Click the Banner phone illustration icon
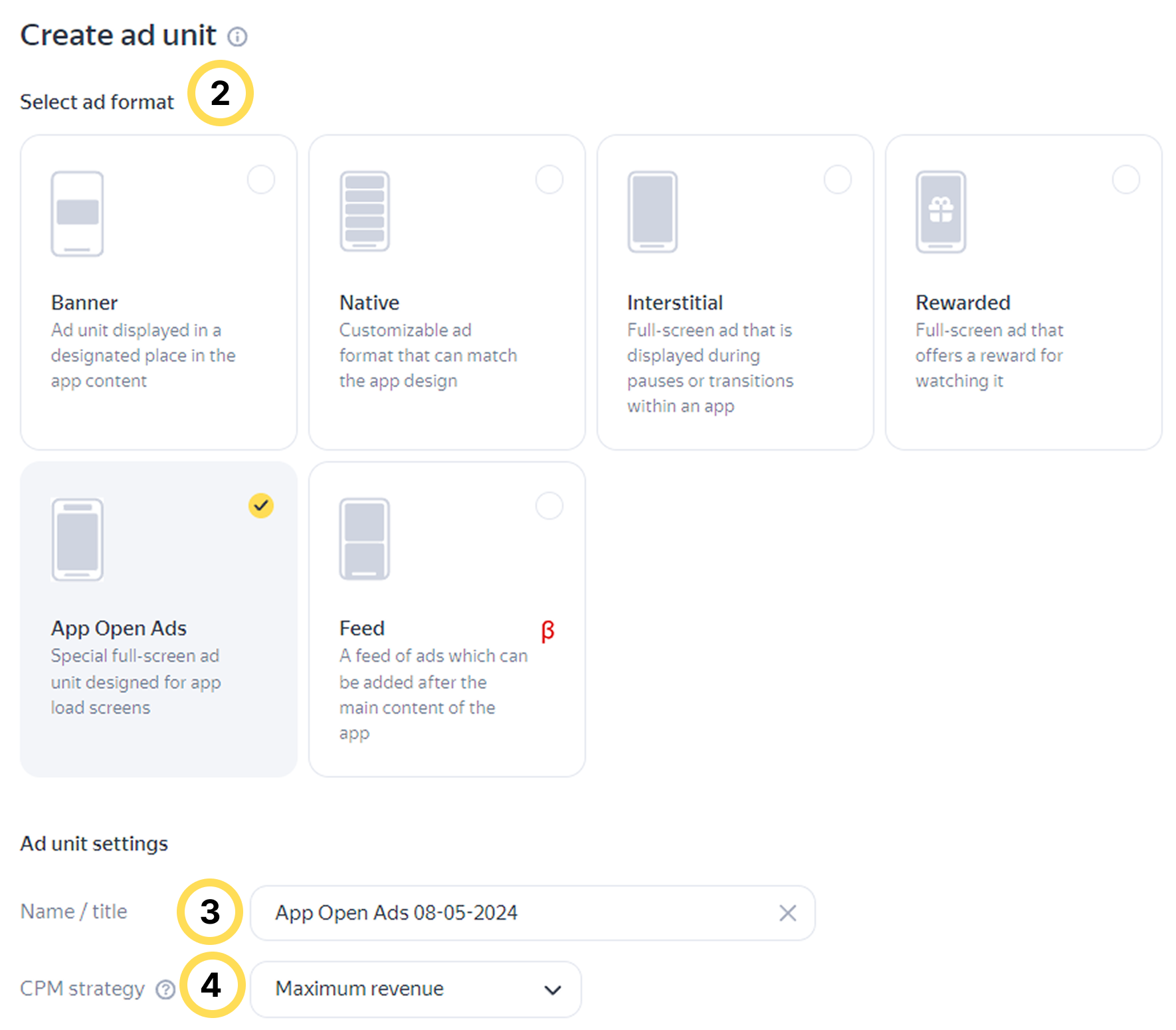 pyautogui.click(x=78, y=213)
